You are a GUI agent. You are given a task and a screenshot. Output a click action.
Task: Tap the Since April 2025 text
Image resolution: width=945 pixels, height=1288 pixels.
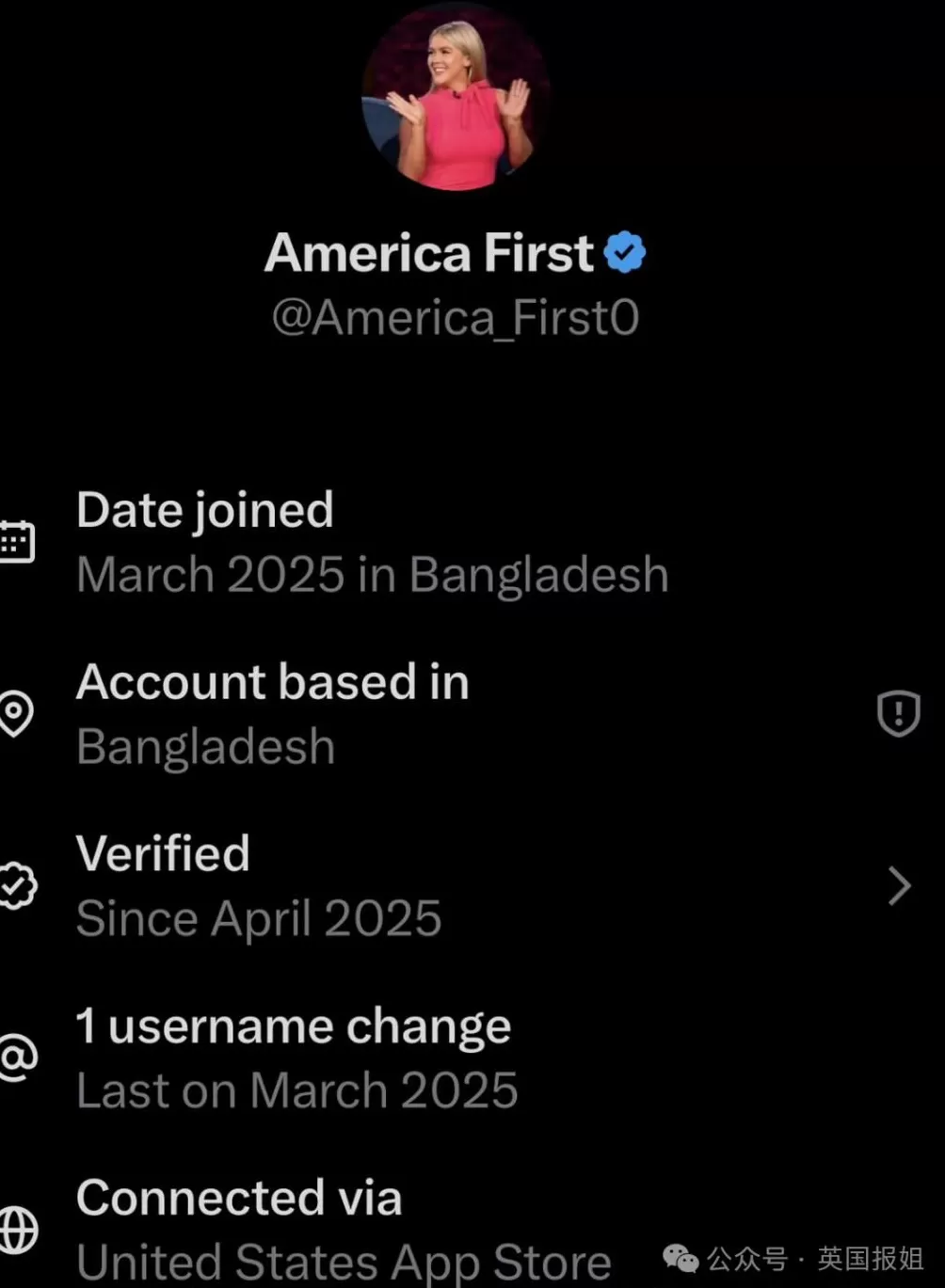click(259, 918)
